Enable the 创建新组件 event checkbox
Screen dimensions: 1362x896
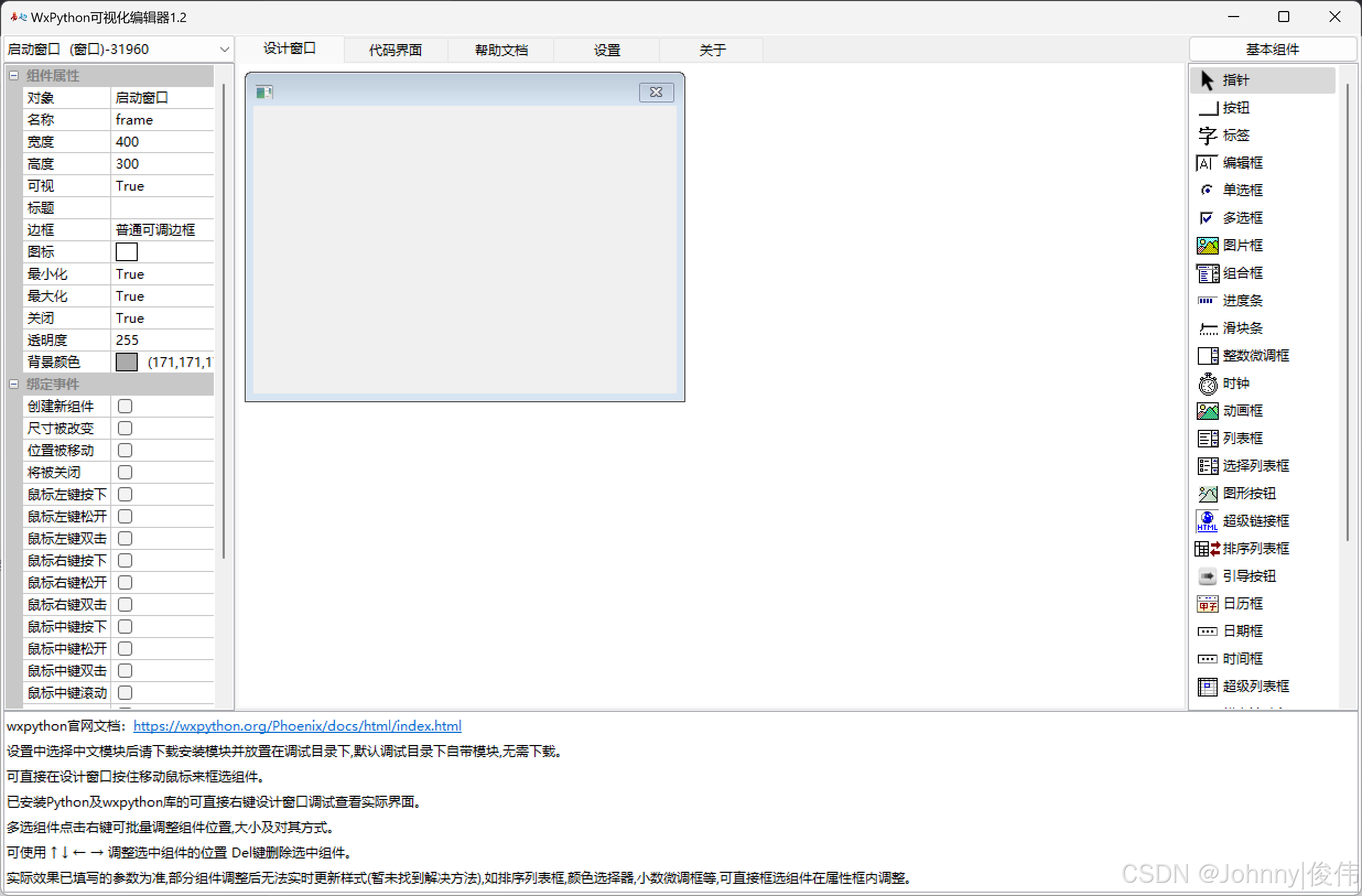[125, 406]
